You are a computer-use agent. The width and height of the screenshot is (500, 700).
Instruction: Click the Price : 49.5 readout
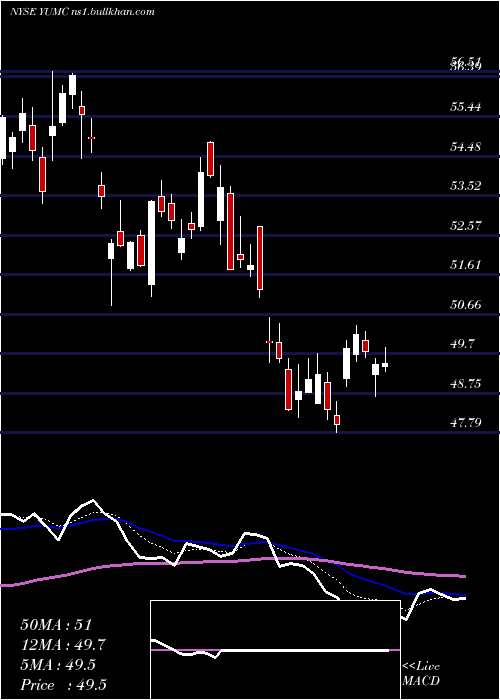[63, 685]
